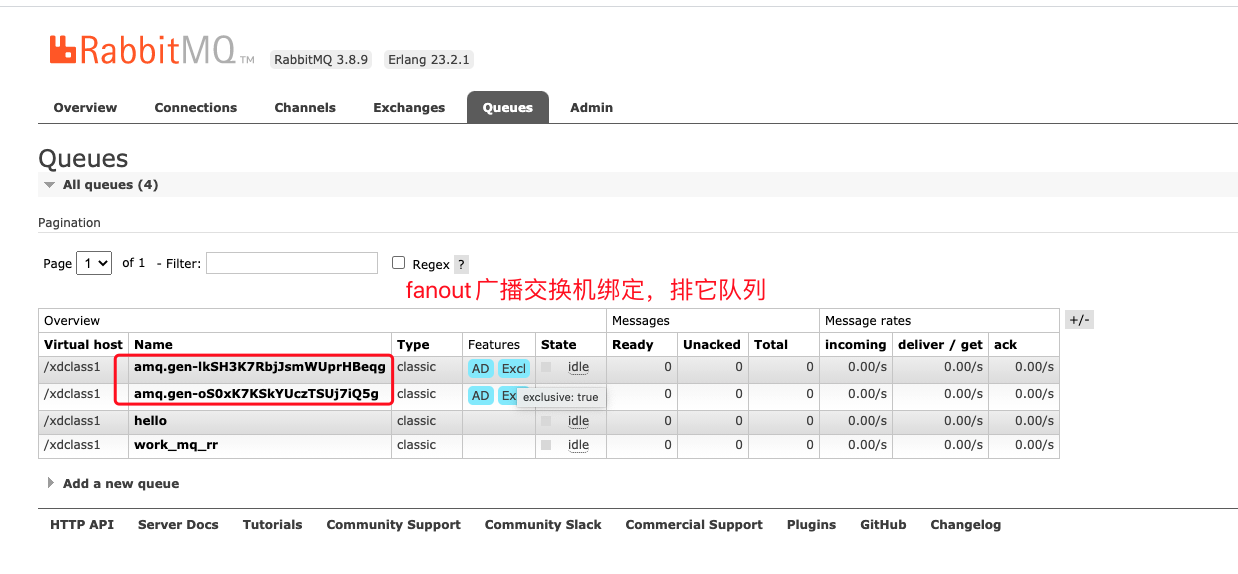Sort by Type column header
This screenshot has width=1238, height=574.
413,344
